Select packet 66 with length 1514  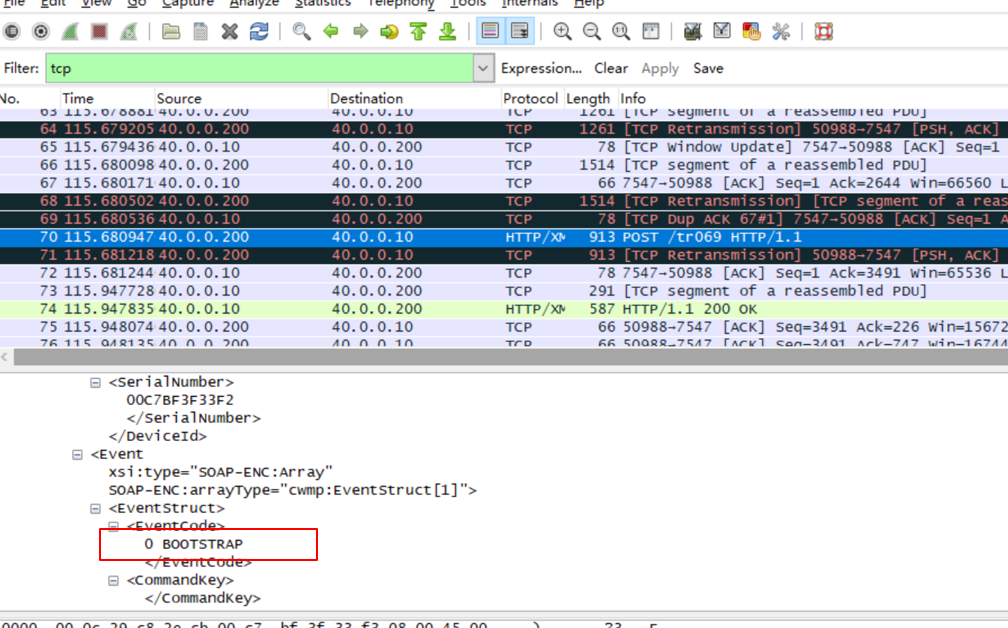(x=504, y=165)
